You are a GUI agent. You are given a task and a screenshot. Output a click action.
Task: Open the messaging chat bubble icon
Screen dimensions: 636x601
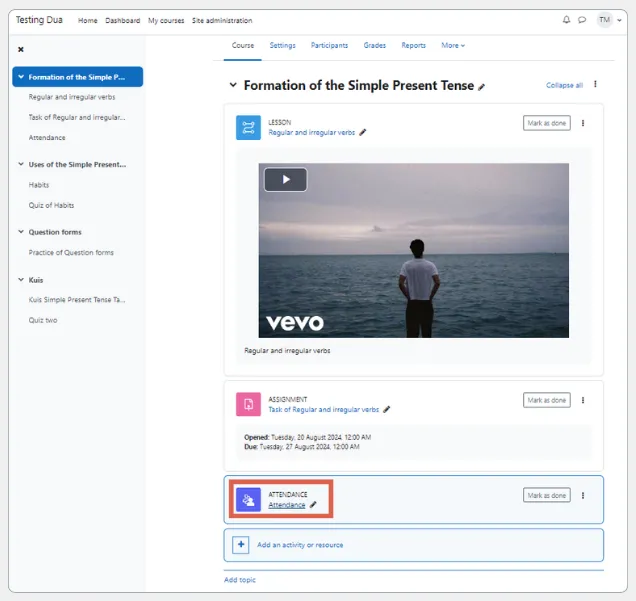582,20
